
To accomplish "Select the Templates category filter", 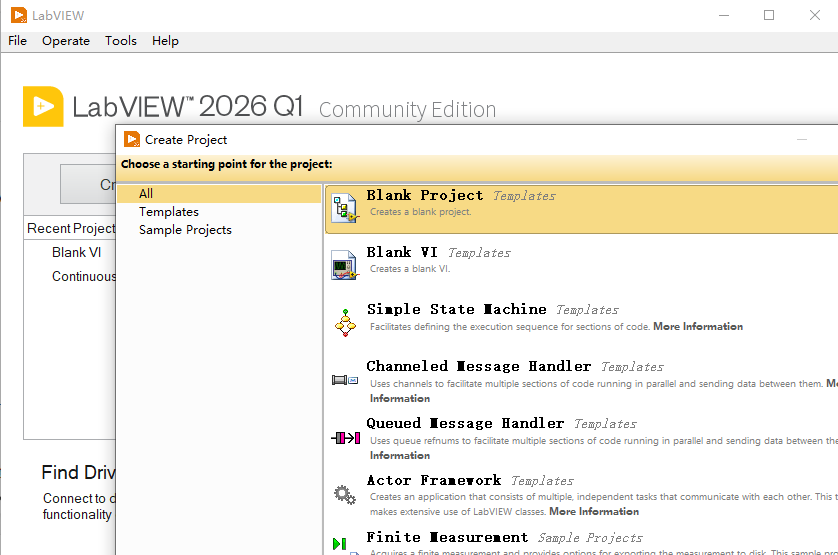I will coord(169,212).
